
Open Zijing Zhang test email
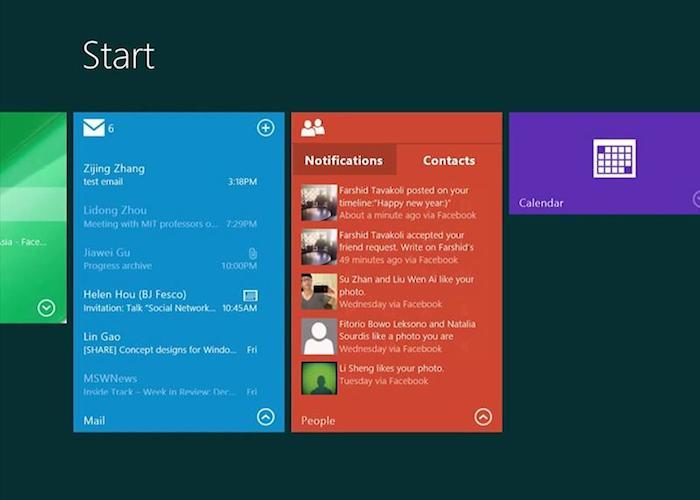(x=170, y=175)
